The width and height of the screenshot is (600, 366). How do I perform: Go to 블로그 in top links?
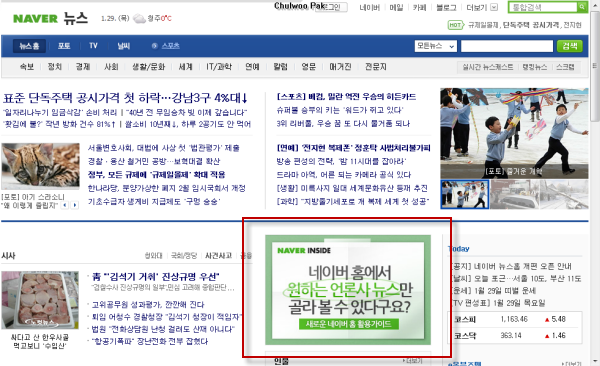pos(446,7)
